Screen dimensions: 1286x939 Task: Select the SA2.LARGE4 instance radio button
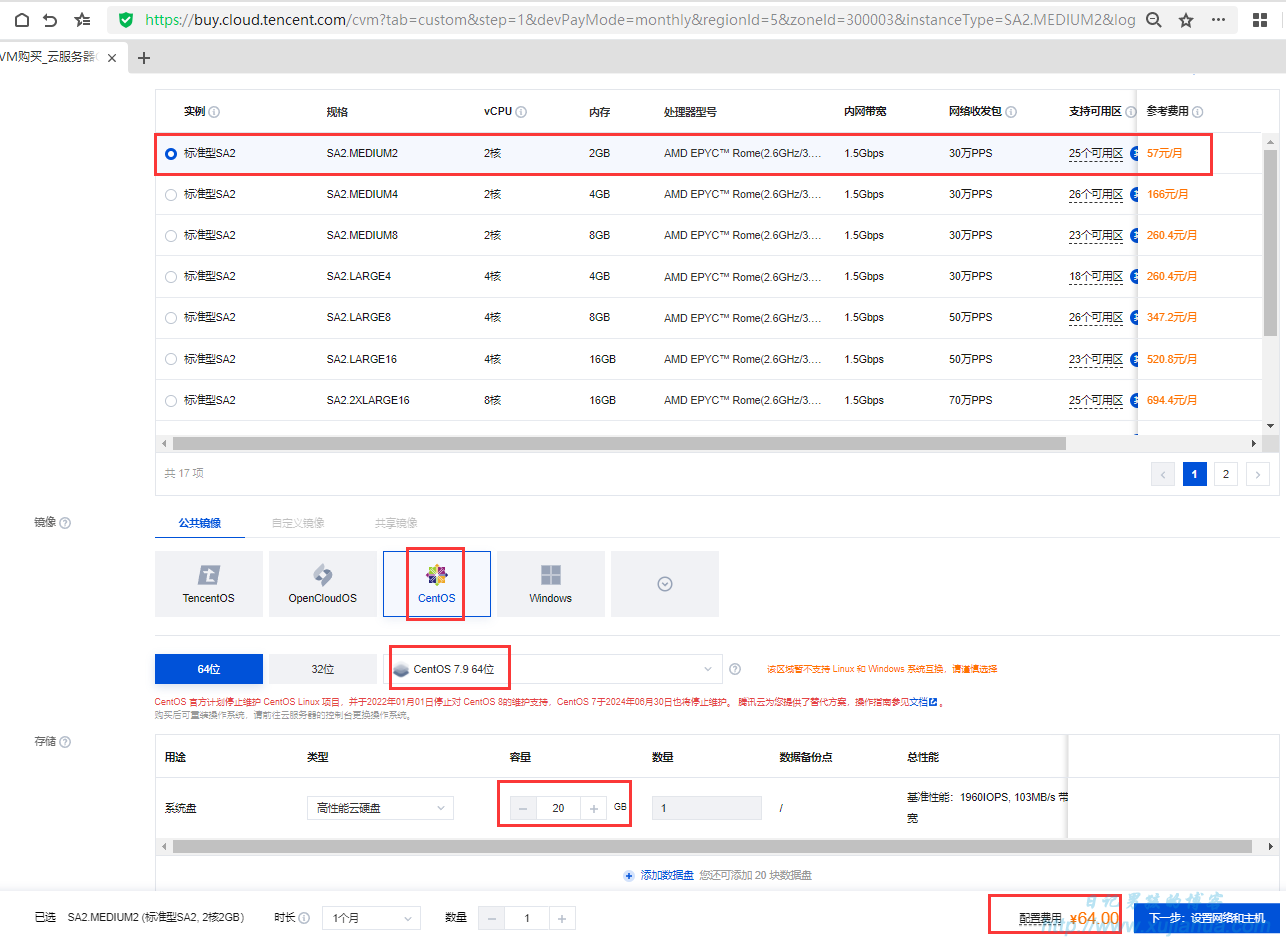pos(171,277)
